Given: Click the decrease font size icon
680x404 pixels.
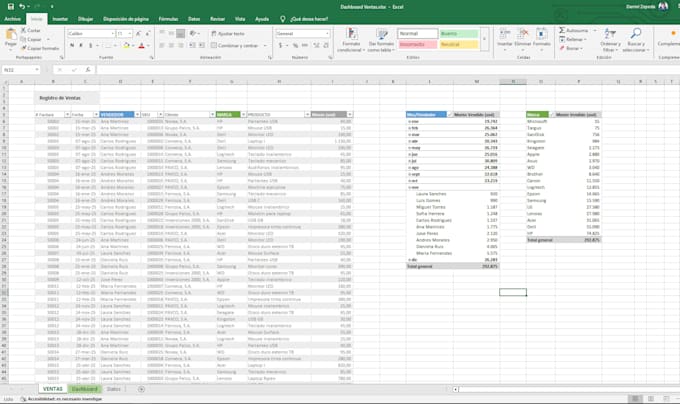Looking at the screenshot, I should (147, 33).
